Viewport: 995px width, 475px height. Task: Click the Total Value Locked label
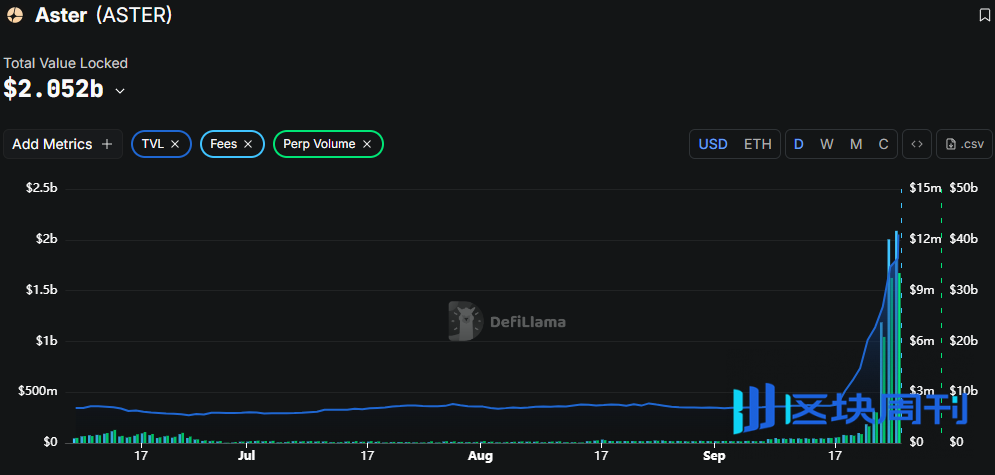coord(66,63)
